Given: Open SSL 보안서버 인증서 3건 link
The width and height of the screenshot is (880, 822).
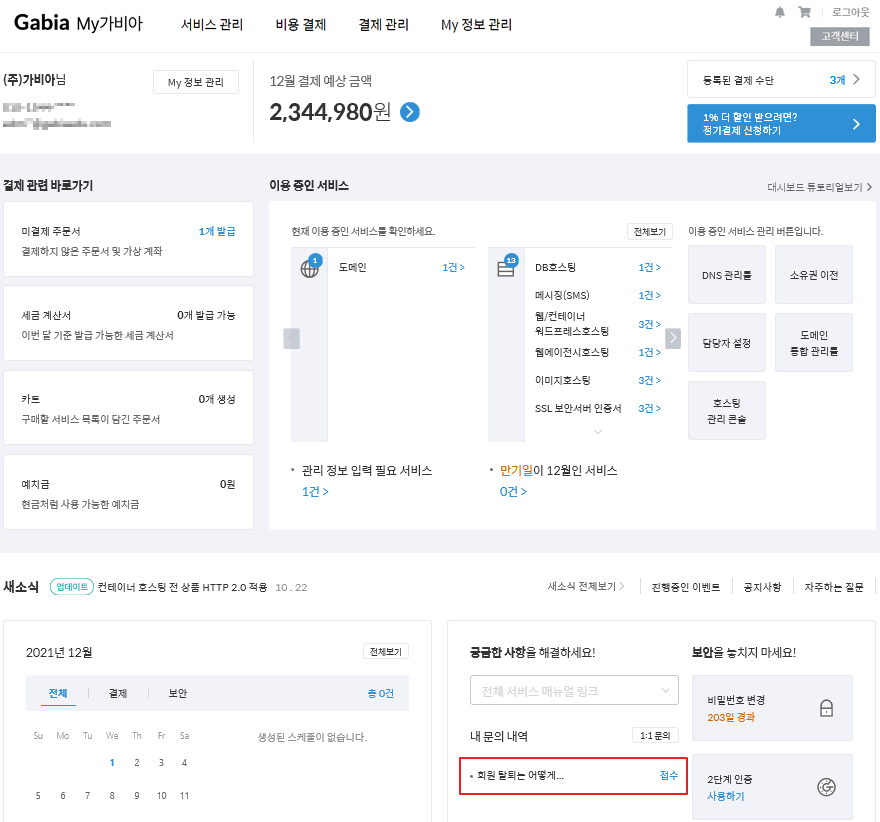Looking at the screenshot, I should (x=649, y=408).
